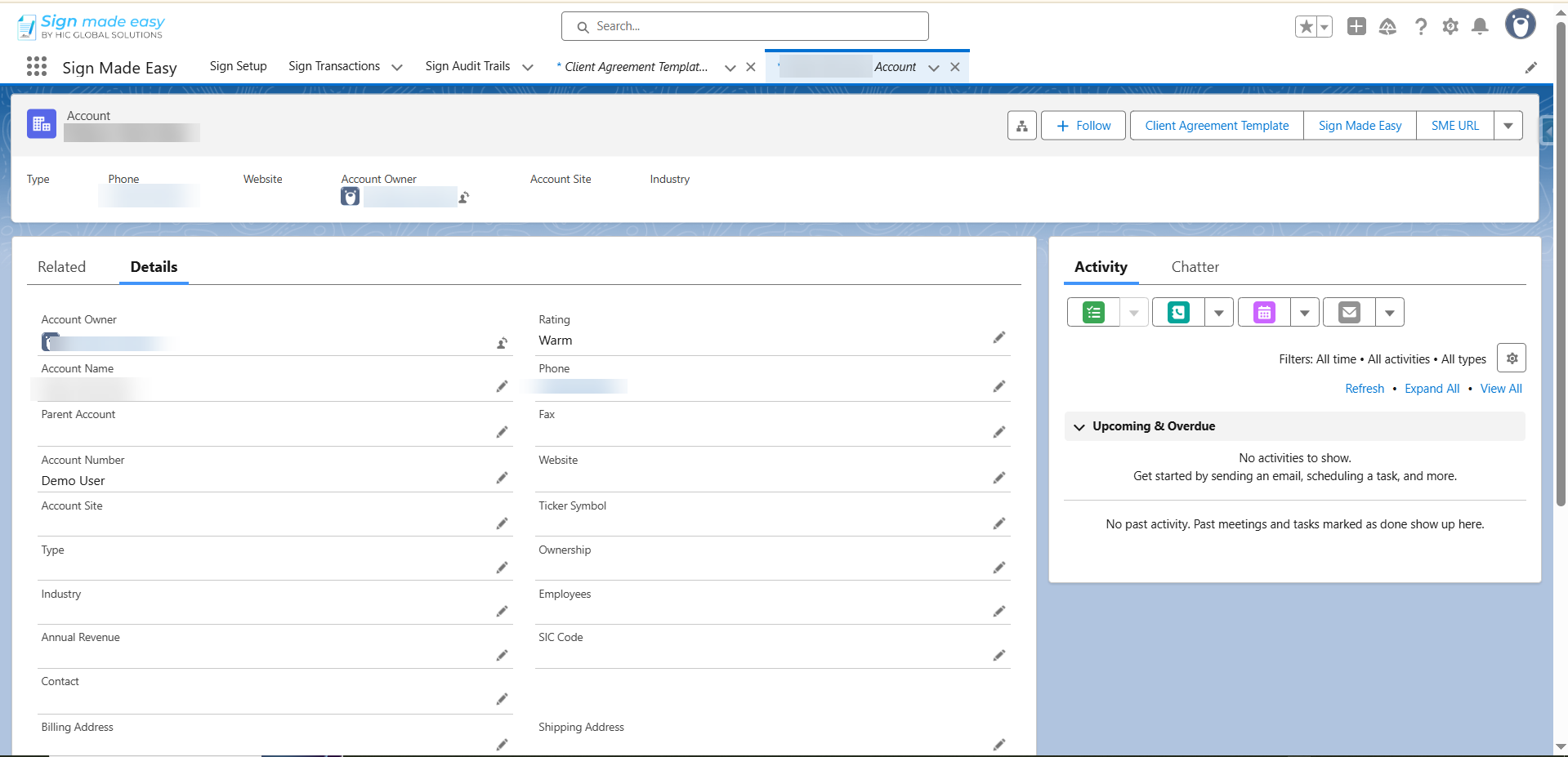Click the Log a Call icon
1568x757 pixels.
pyautogui.click(x=1178, y=312)
